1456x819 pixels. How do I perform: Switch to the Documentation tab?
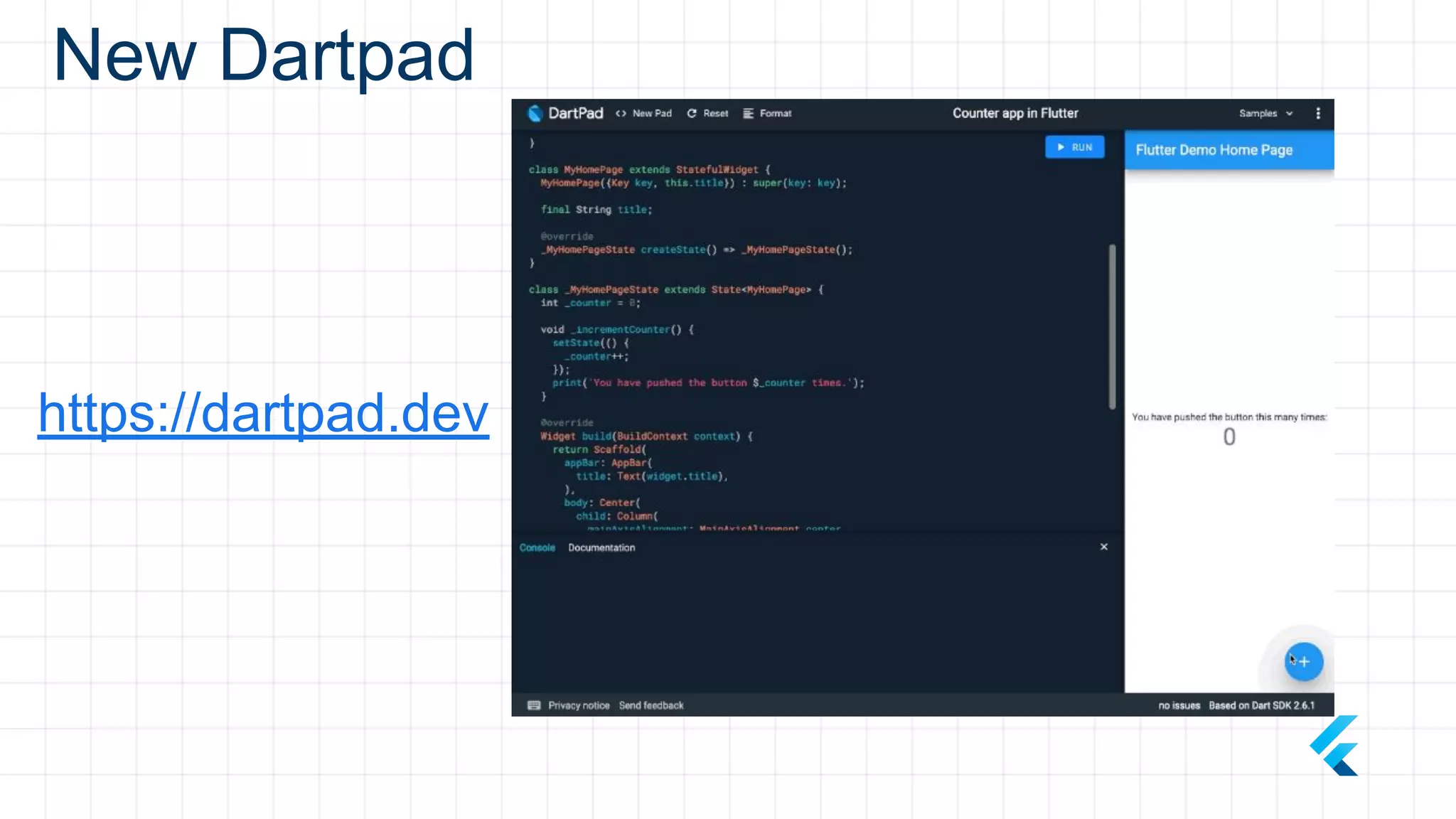click(601, 547)
